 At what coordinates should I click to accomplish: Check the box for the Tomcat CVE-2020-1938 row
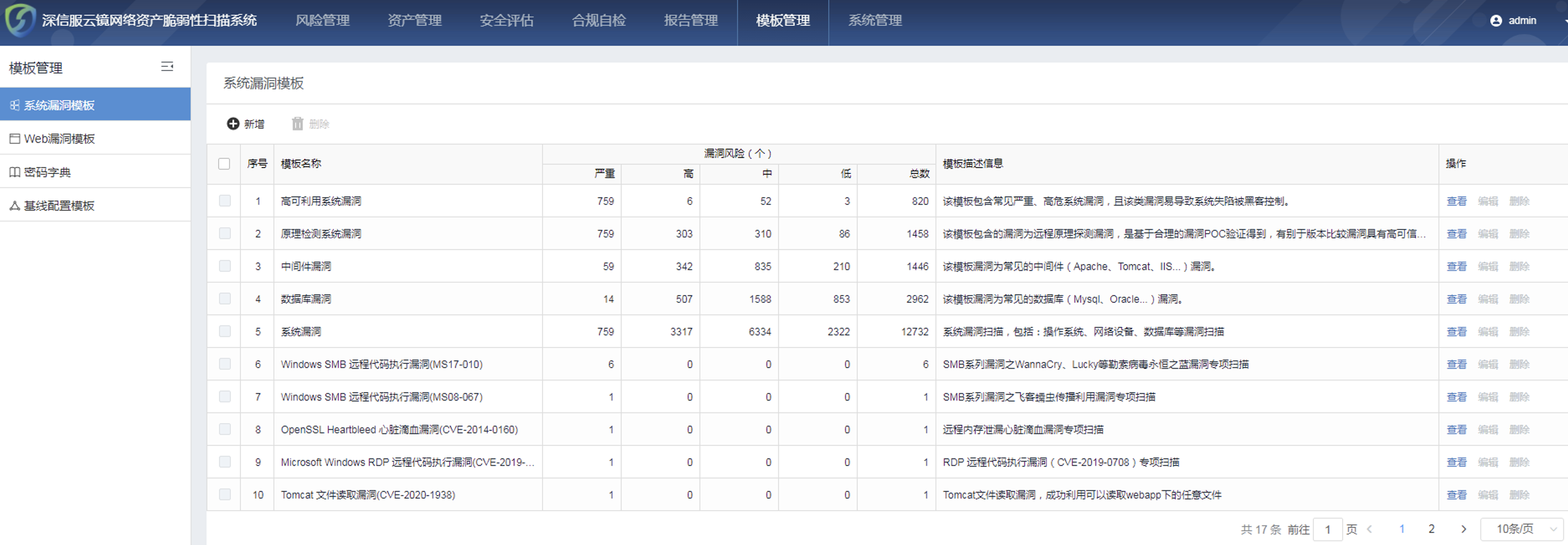pos(225,494)
